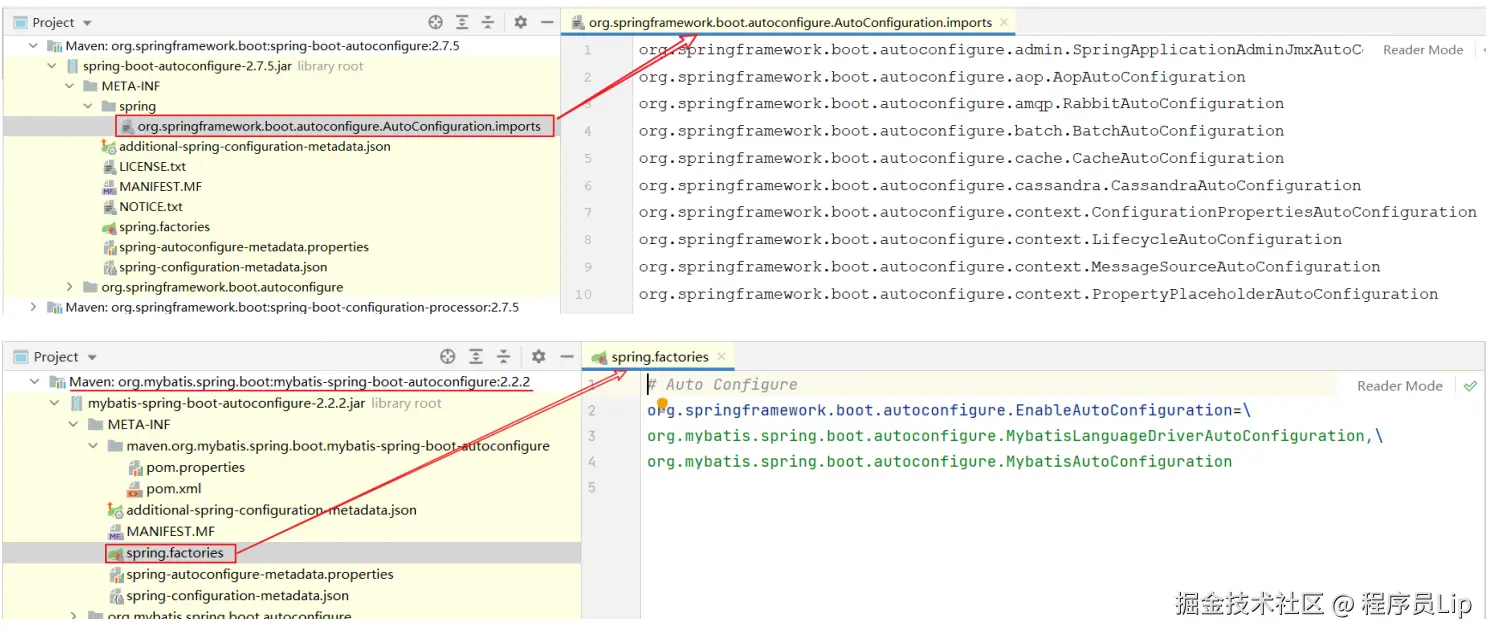Click Select Opened File icon above mybatis tree
The image size is (1492, 638).
pos(448,356)
